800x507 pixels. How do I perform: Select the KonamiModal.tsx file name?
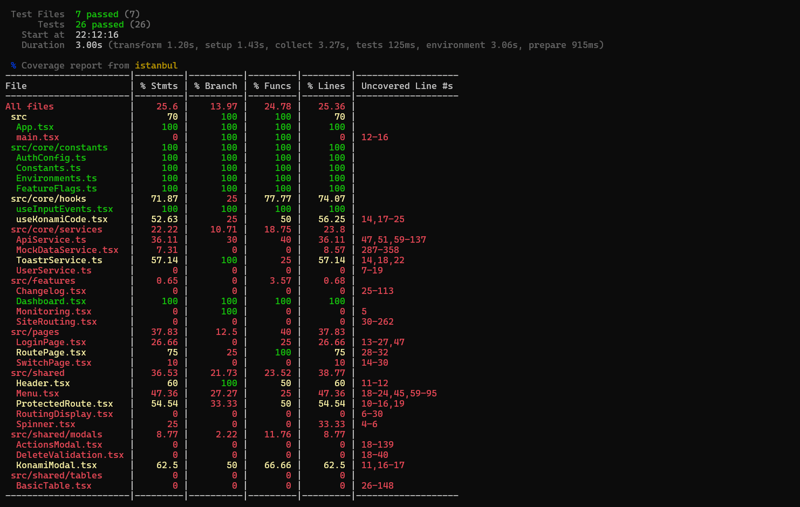(56, 465)
